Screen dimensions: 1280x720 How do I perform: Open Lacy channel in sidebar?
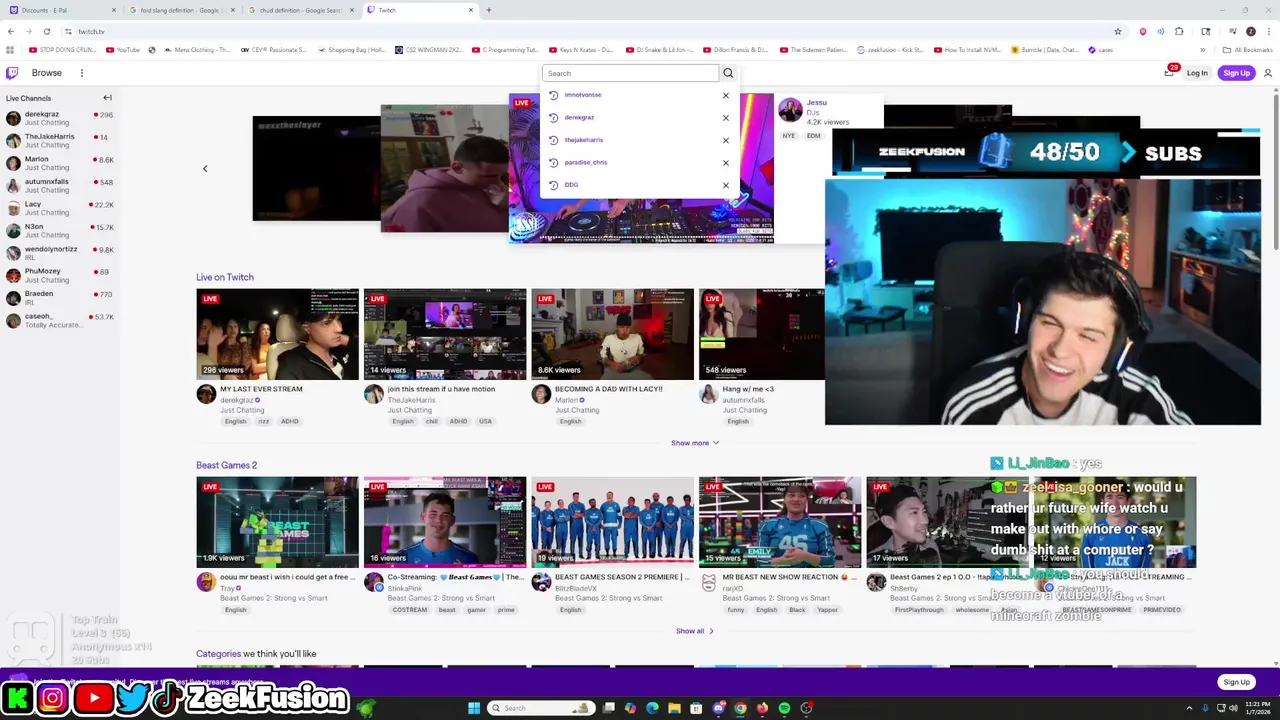point(58,208)
